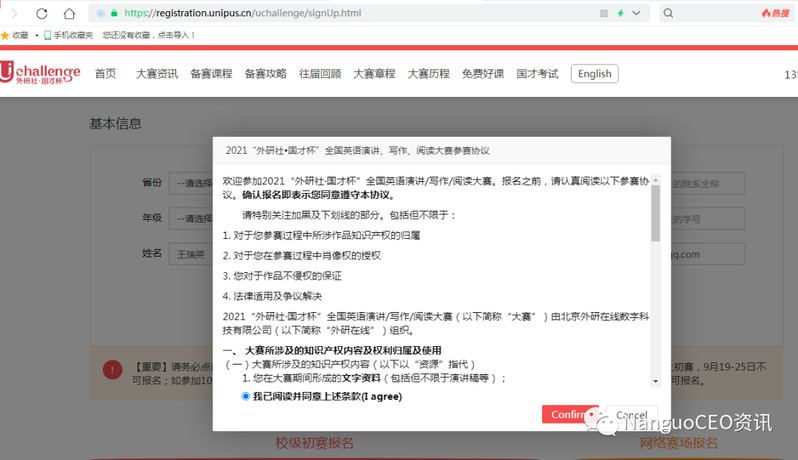
Task: Click the 收藏 favorites star icon
Action: 5,35
